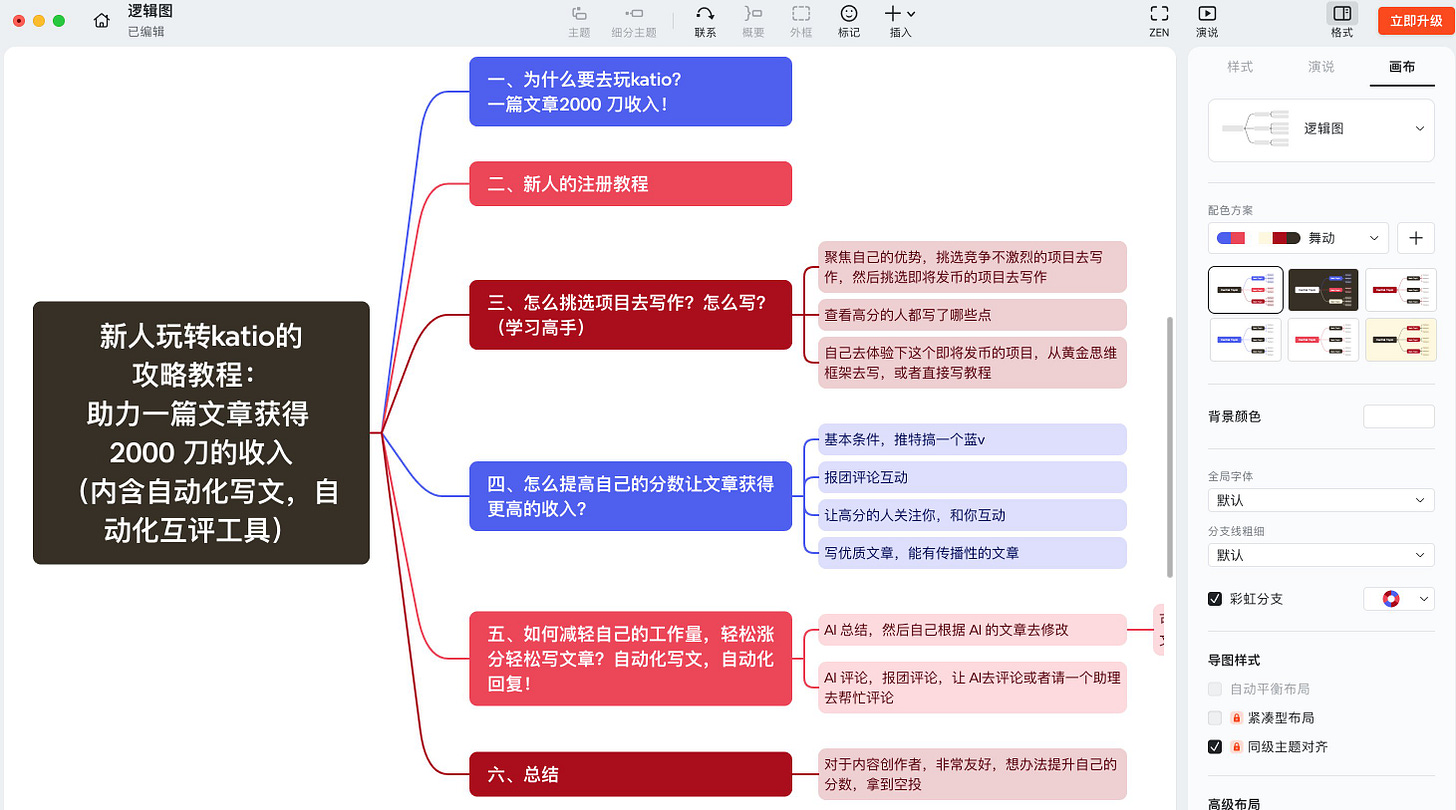Add a custom color scheme plus button

(1416, 238)
